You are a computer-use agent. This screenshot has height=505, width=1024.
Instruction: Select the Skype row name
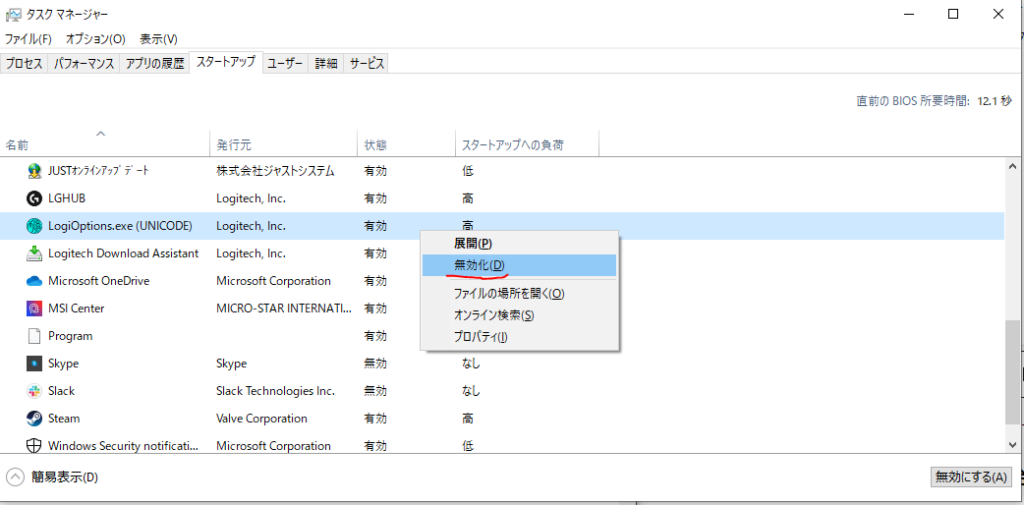click(63, 363)
